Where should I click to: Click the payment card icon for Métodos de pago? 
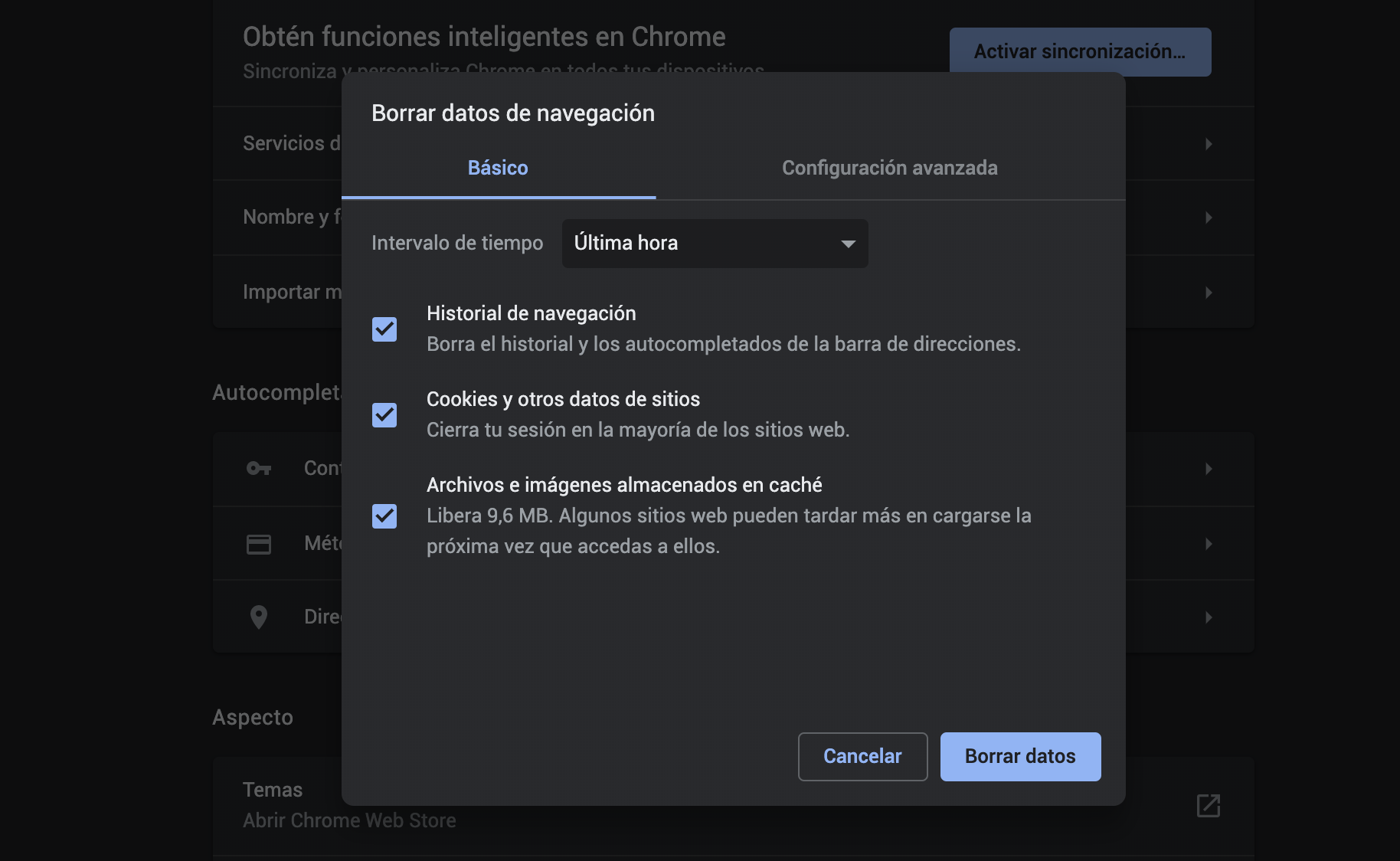pyautogui.click(x=258, y=543)
